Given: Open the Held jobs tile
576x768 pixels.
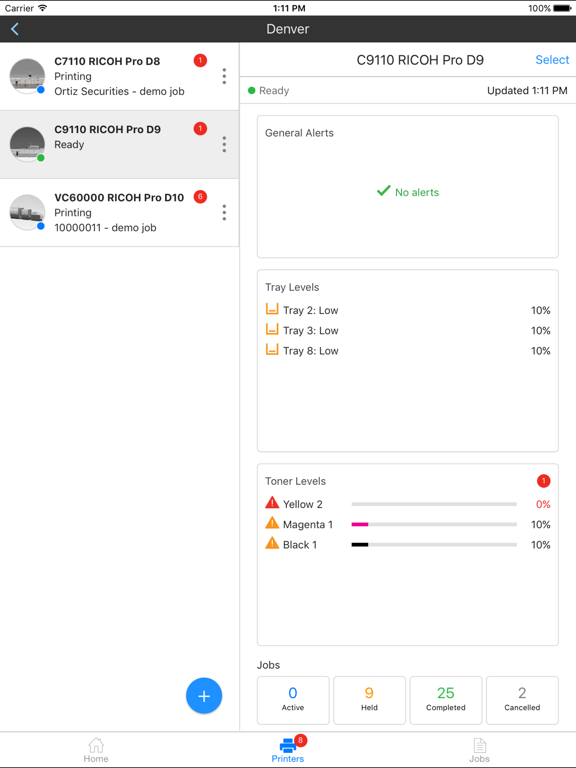Looking at the screenshot, I should pyautogui.click(x=369, y=700).
